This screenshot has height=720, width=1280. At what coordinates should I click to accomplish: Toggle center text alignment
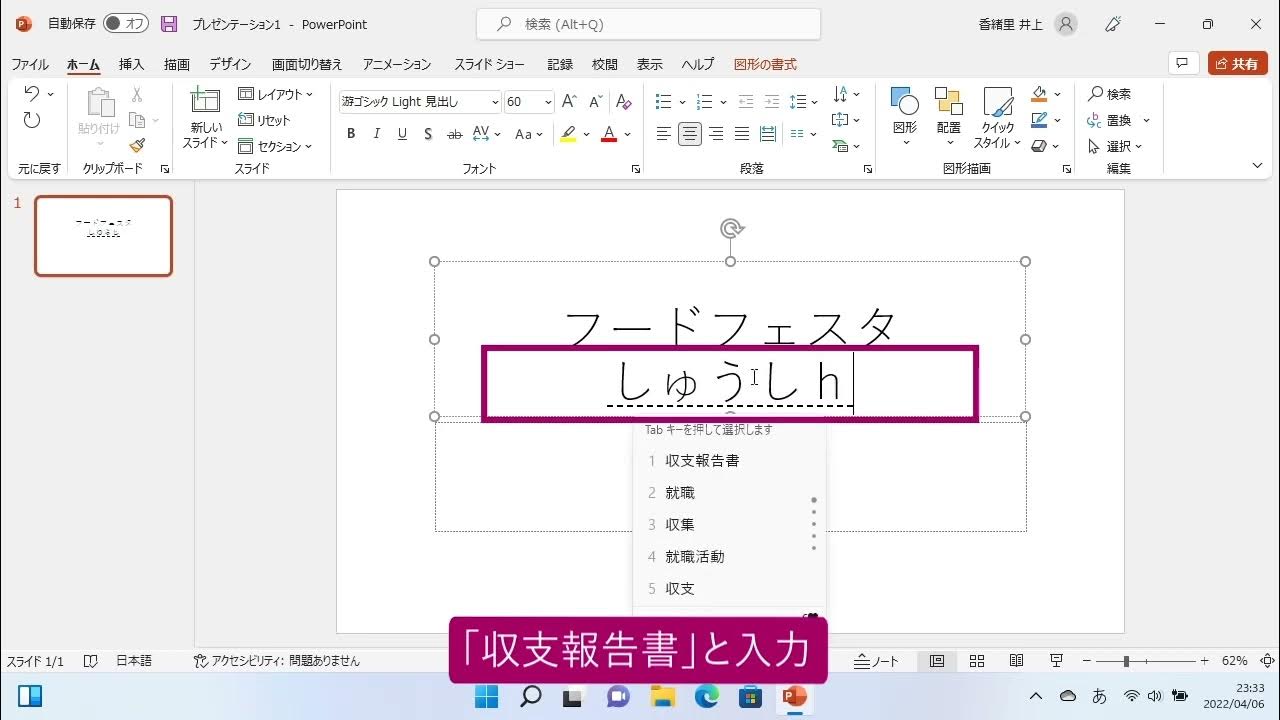[690, 134]
